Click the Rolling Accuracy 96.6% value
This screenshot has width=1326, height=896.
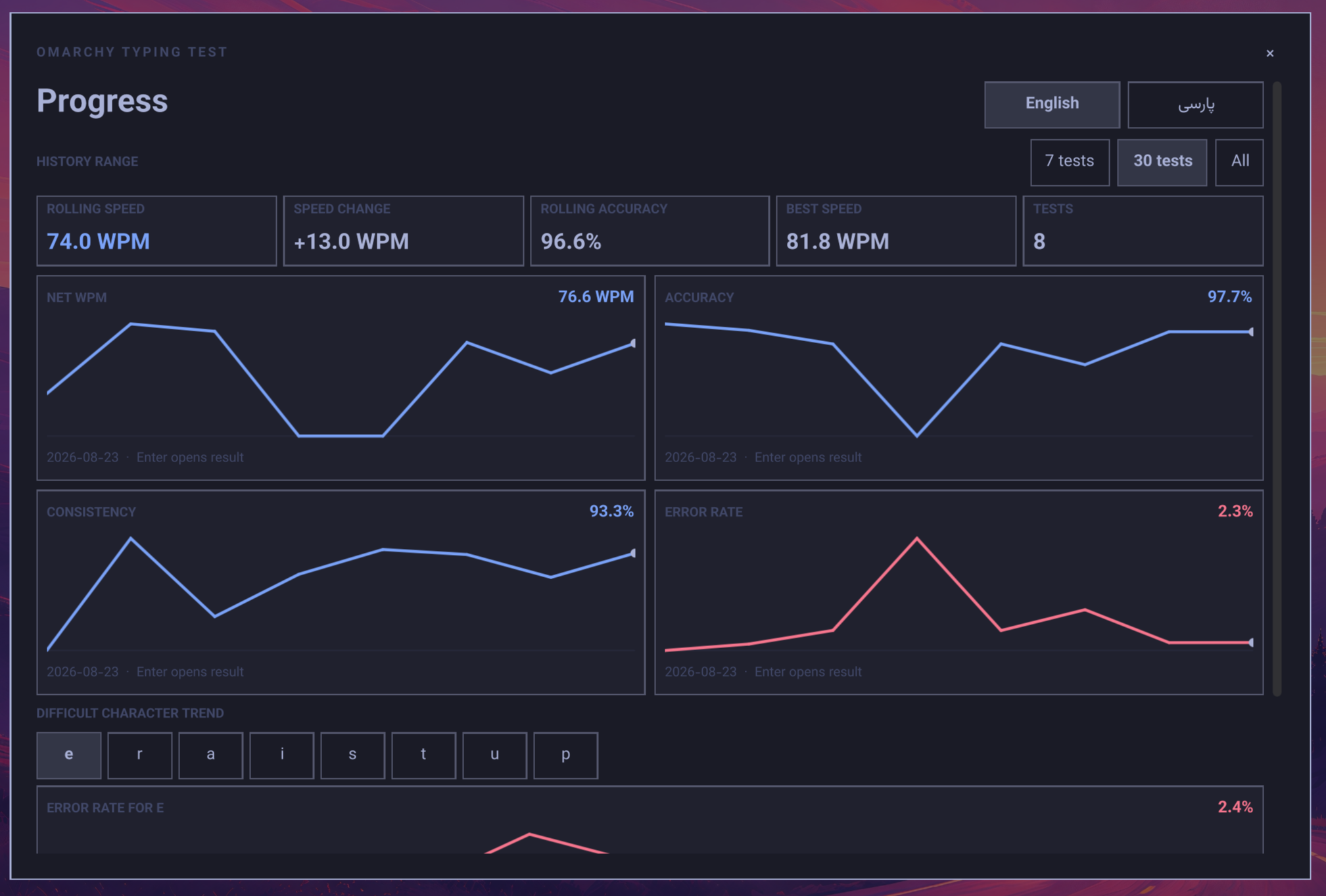[571, 242]
